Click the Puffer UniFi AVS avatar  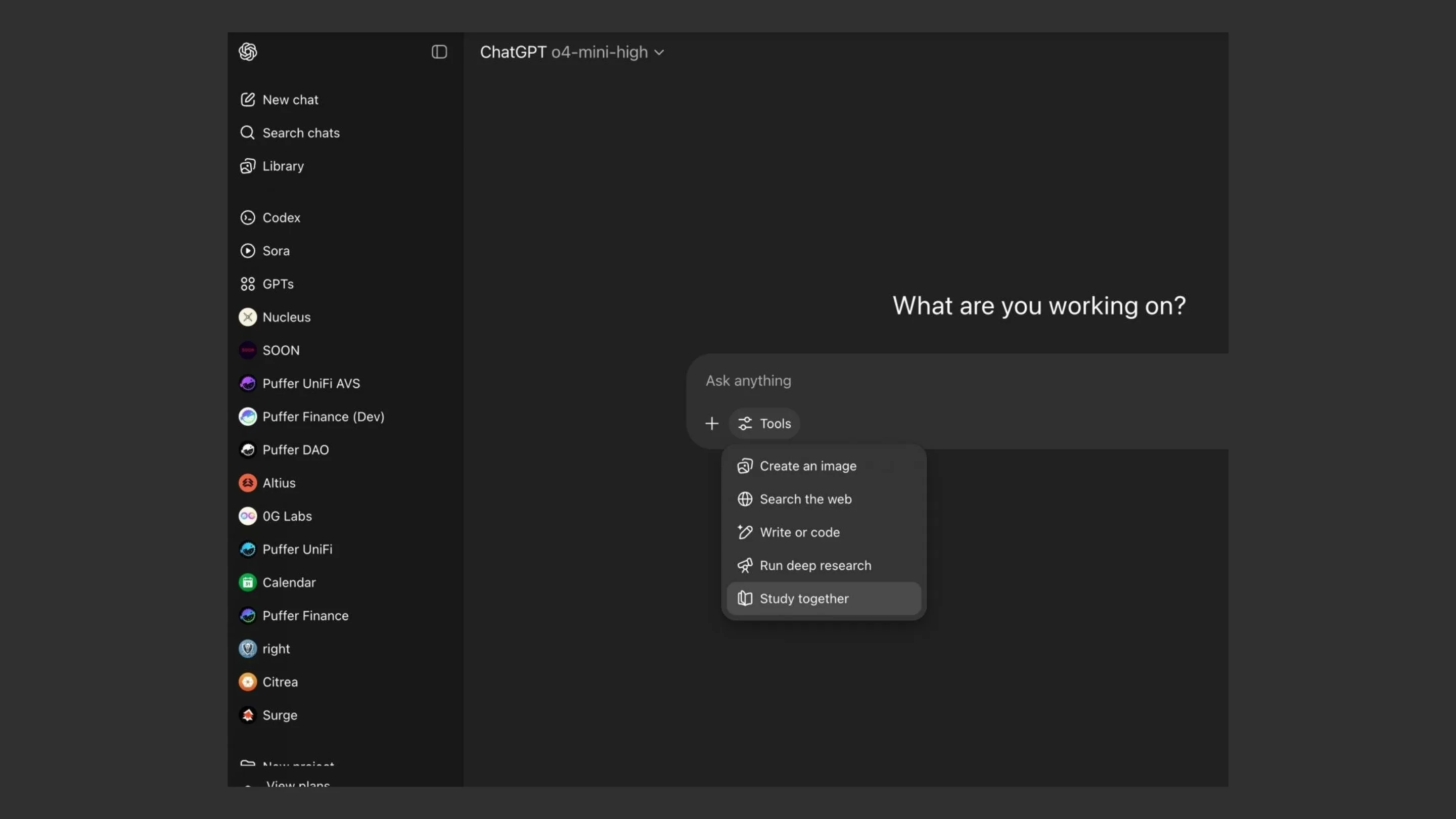point(248,383)
